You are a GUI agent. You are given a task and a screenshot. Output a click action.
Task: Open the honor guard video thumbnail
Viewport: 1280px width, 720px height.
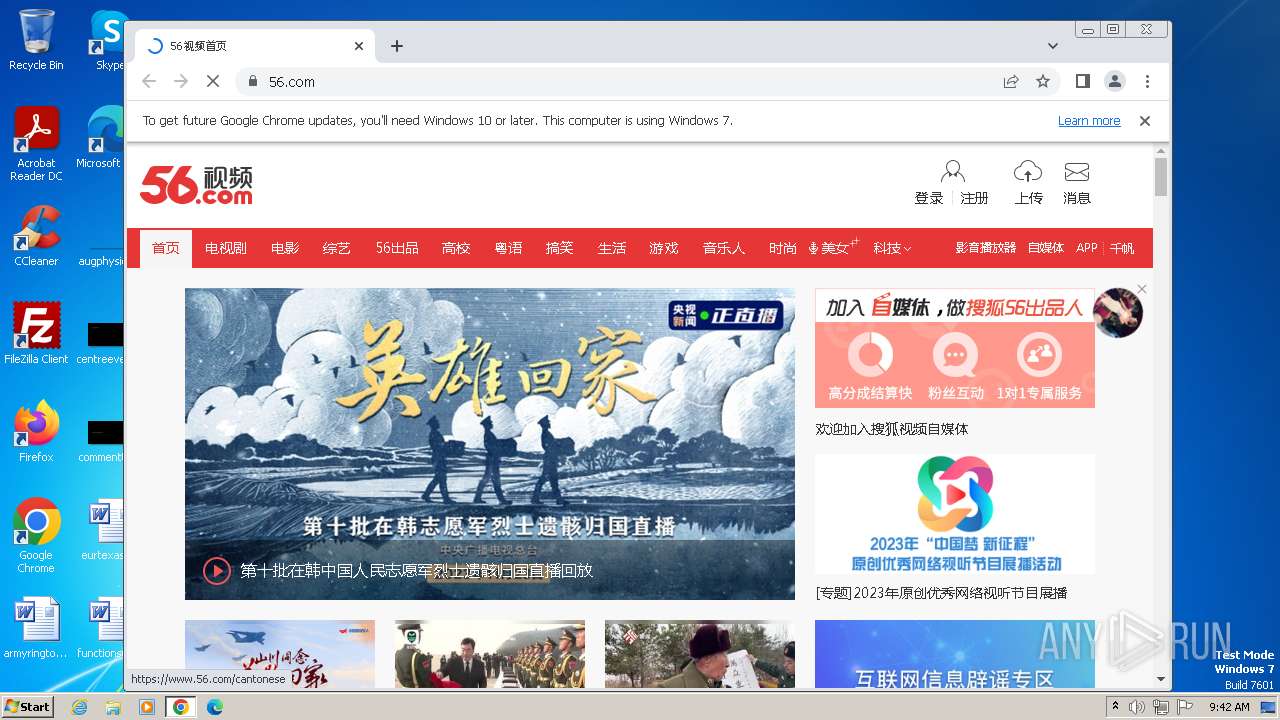(490, 654)
